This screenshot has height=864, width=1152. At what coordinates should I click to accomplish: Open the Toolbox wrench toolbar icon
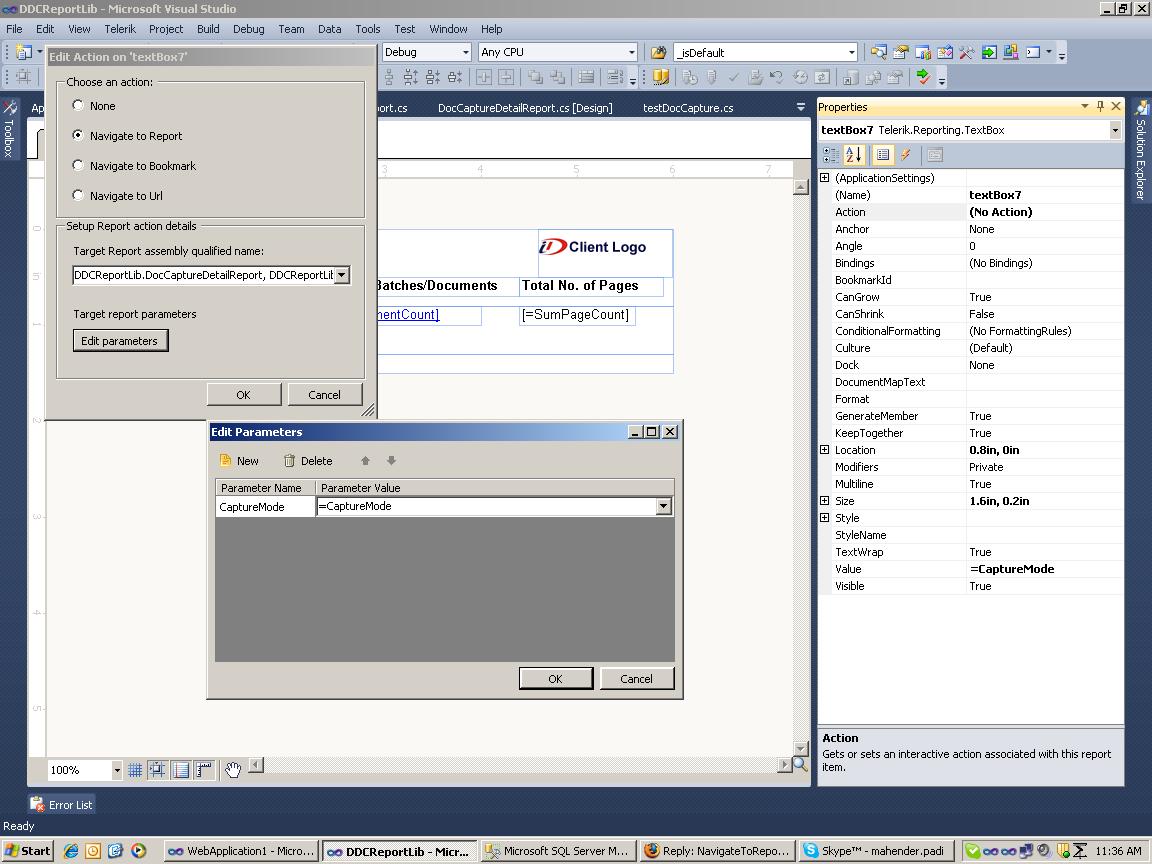tap(967, 52)
